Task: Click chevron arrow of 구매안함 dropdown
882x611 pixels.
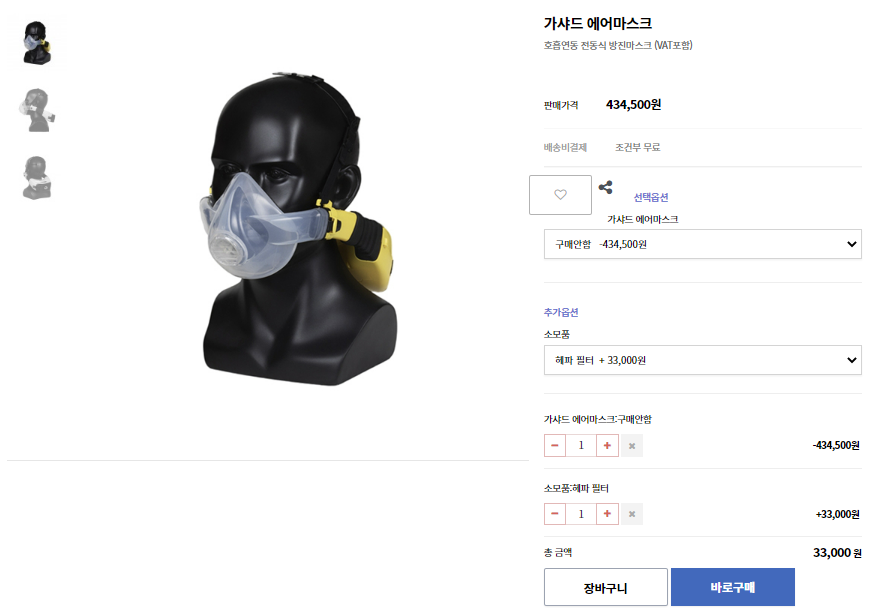Action: 852,244
